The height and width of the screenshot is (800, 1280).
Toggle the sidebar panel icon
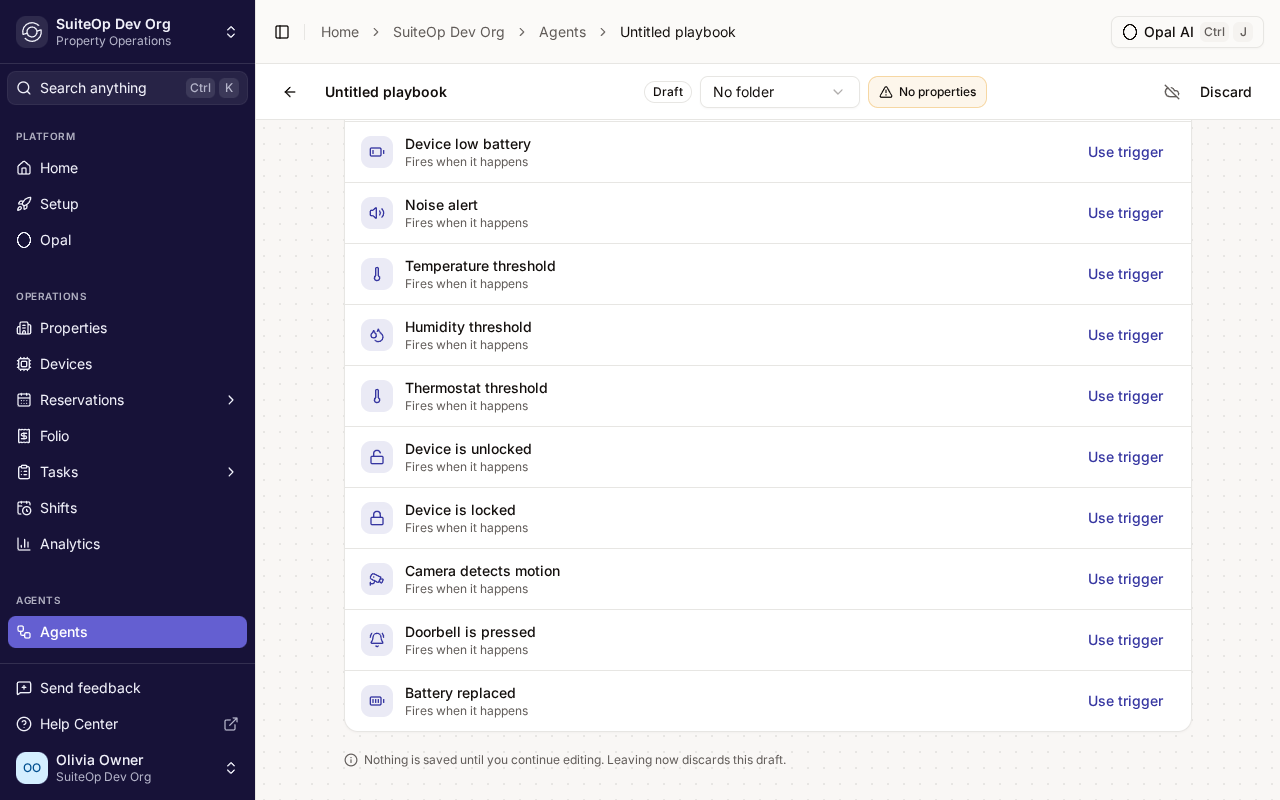click(x=282, y=32)
